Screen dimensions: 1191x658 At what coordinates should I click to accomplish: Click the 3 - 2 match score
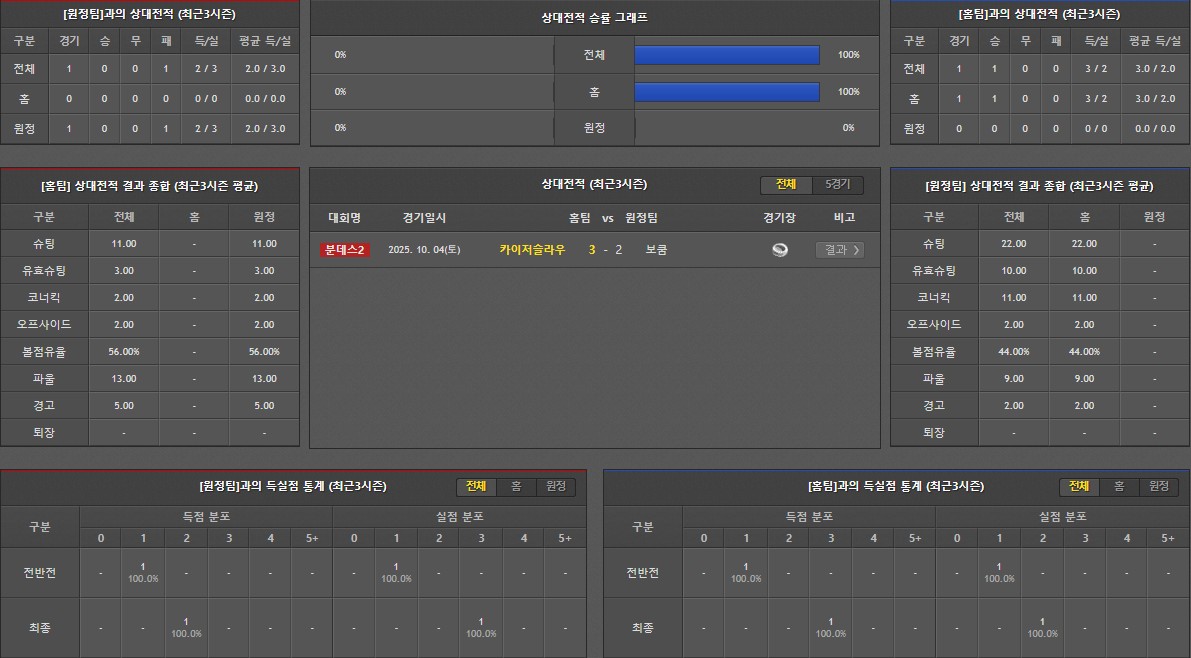(x=606, y=250)
